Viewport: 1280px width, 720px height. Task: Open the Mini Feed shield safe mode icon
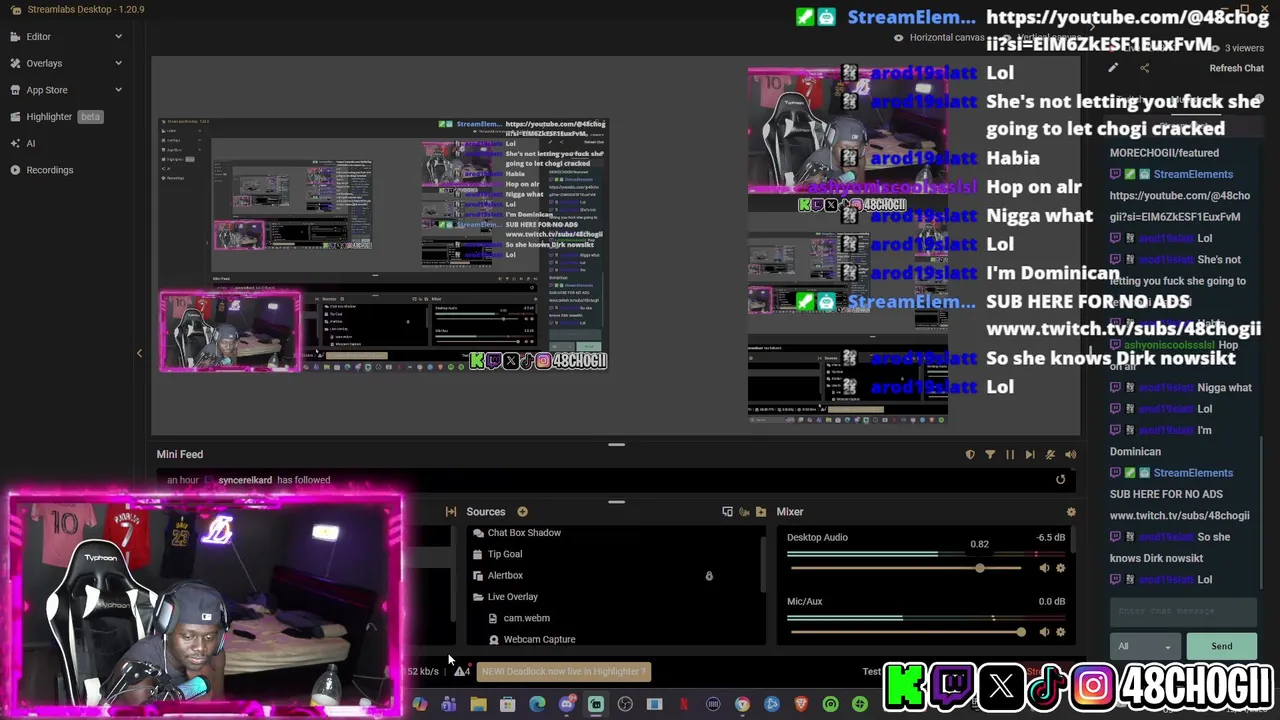click(970, 455)
